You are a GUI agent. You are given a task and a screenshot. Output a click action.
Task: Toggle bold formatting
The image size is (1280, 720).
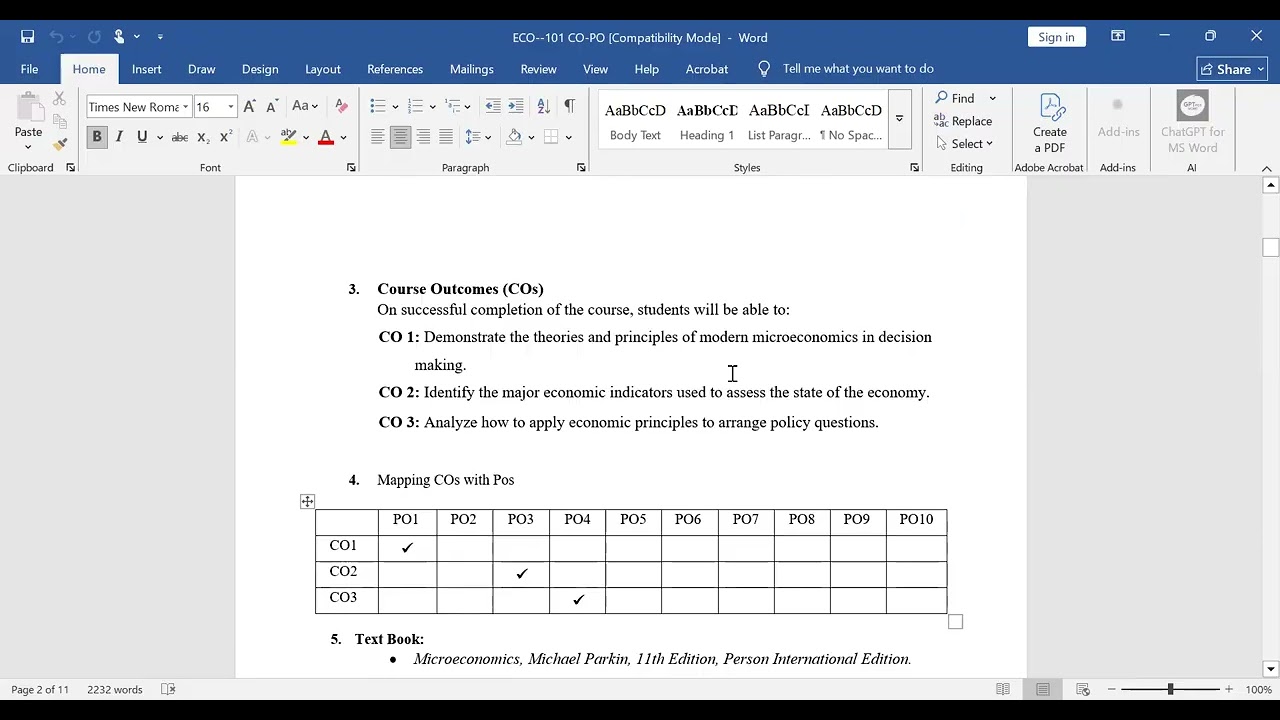(x=97, y=137)
